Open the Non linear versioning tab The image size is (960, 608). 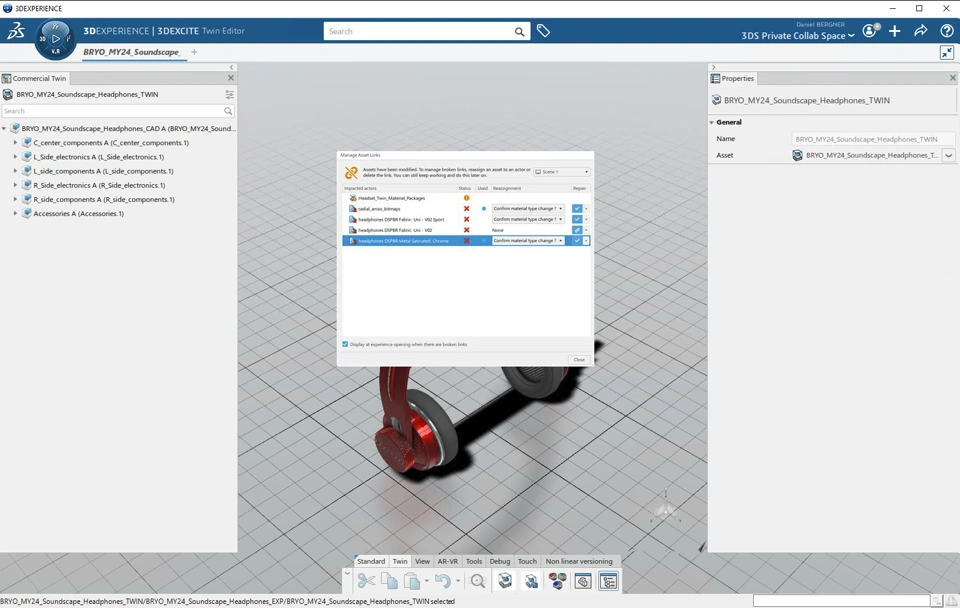579,561
